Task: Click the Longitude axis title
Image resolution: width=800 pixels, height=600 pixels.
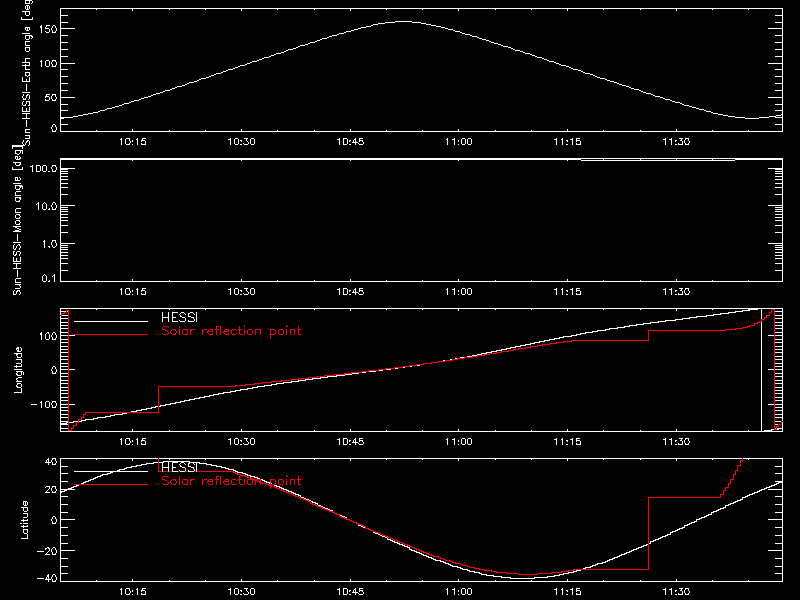Action: tap(18, 370)
